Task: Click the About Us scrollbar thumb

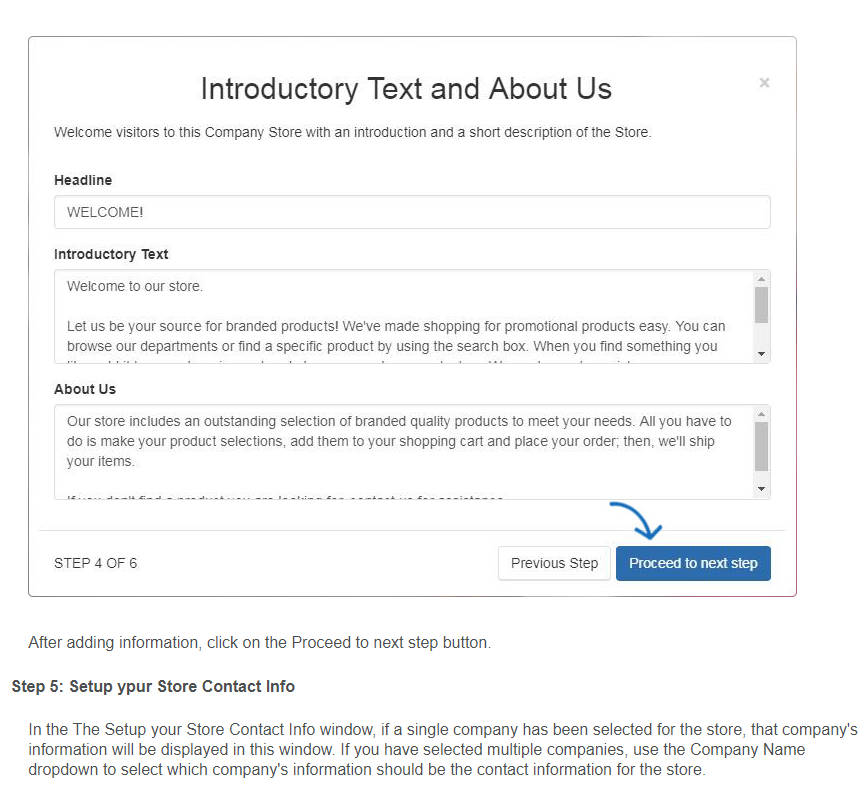Action: pyautogui.click(x=761, y=447)
